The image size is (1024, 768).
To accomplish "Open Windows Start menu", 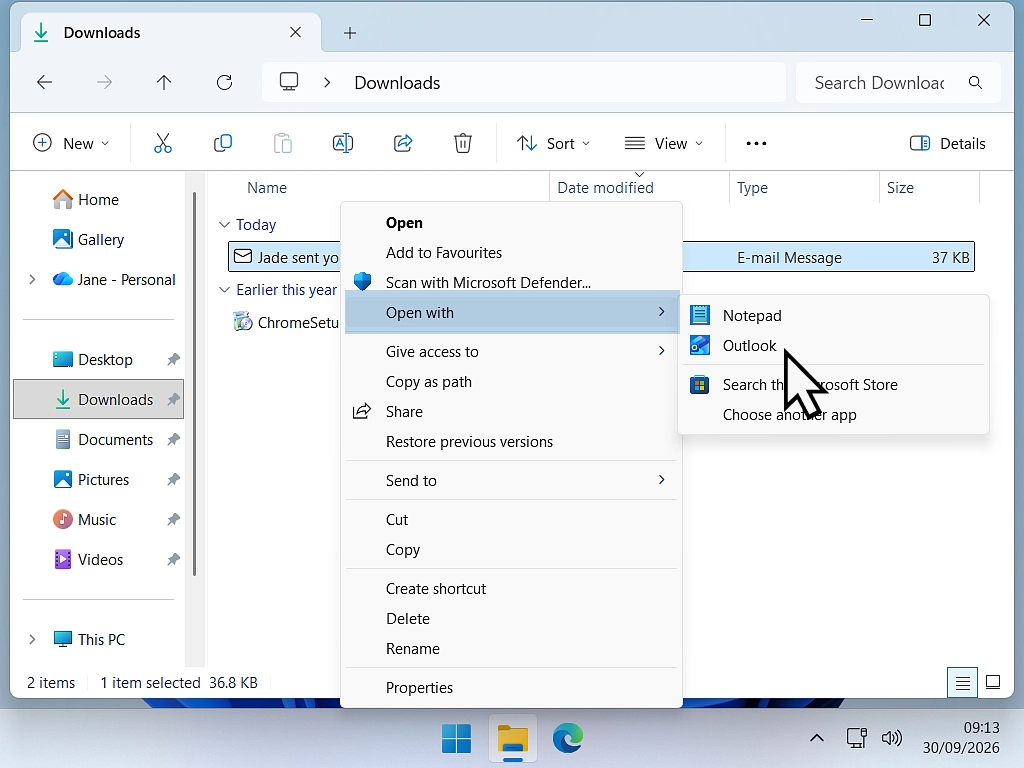I will (456, 739).
